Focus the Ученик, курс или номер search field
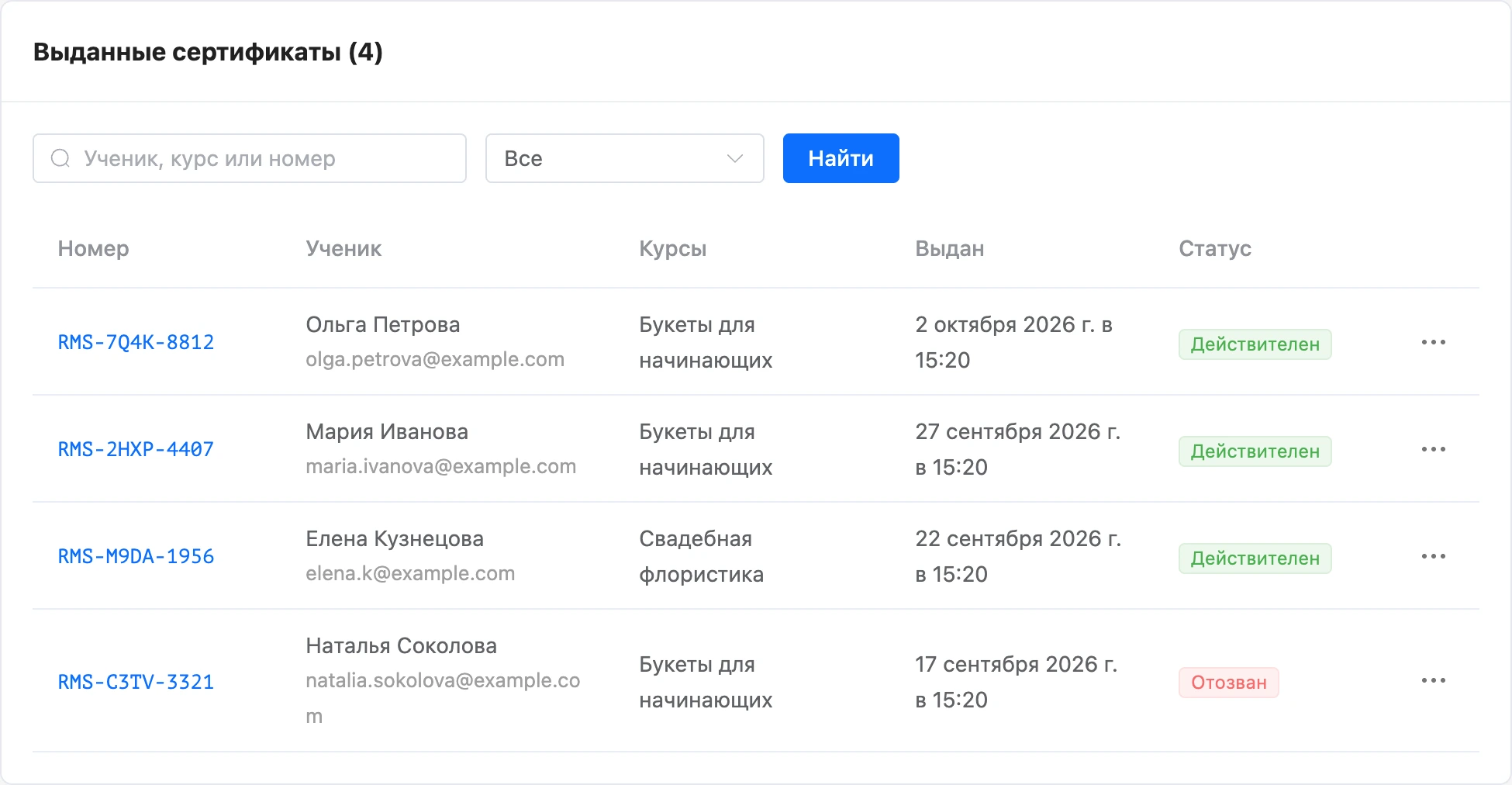Image resolution: width=1512 pixels, height=785 pixels. [x=250, y=158]
